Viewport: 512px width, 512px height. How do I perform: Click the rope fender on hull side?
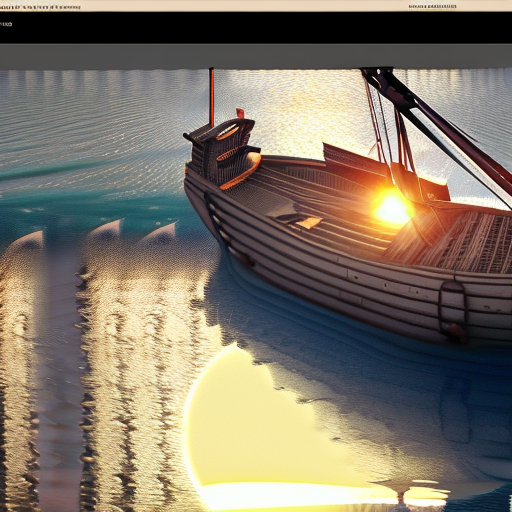coord(453,312)
